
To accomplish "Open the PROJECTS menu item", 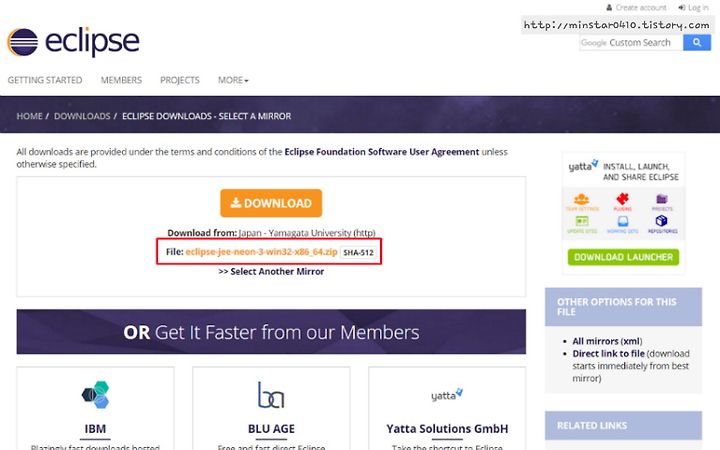I will click(180, 80).
